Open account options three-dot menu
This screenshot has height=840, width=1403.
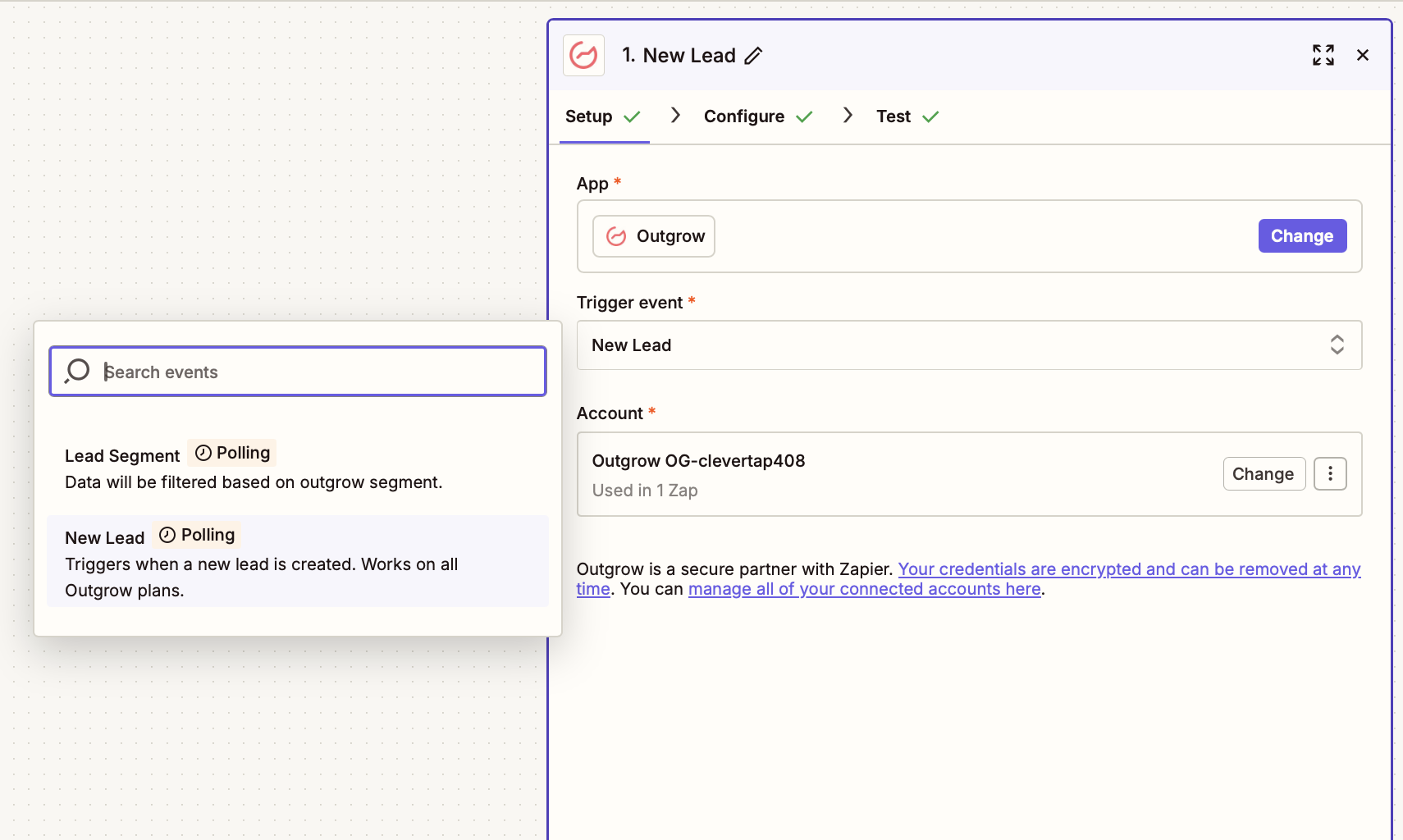point(1330,474)
